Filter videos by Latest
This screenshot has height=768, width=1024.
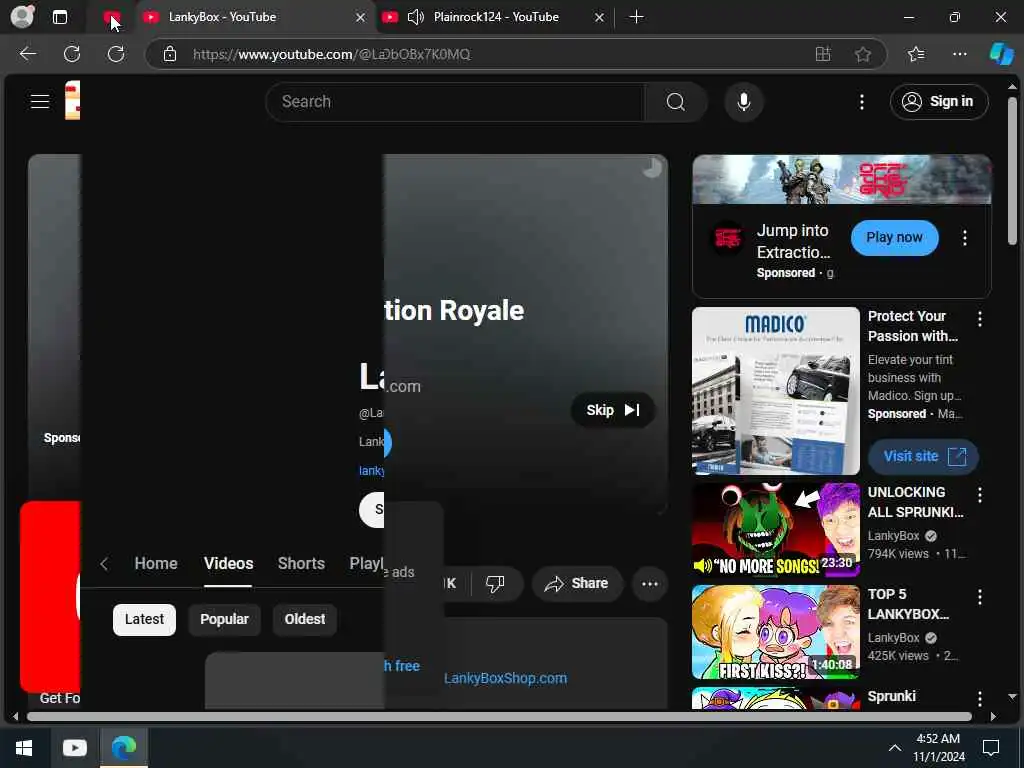click(144, 619)
